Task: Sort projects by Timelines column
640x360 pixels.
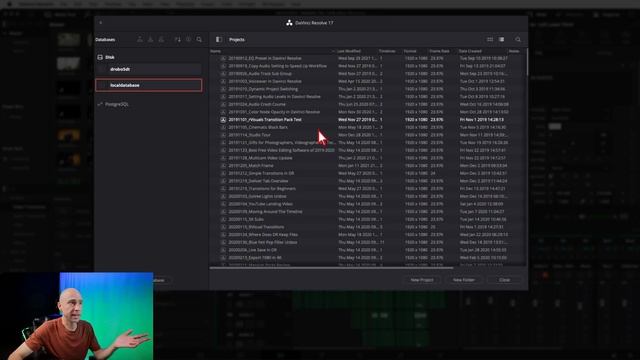Action: 387,51
